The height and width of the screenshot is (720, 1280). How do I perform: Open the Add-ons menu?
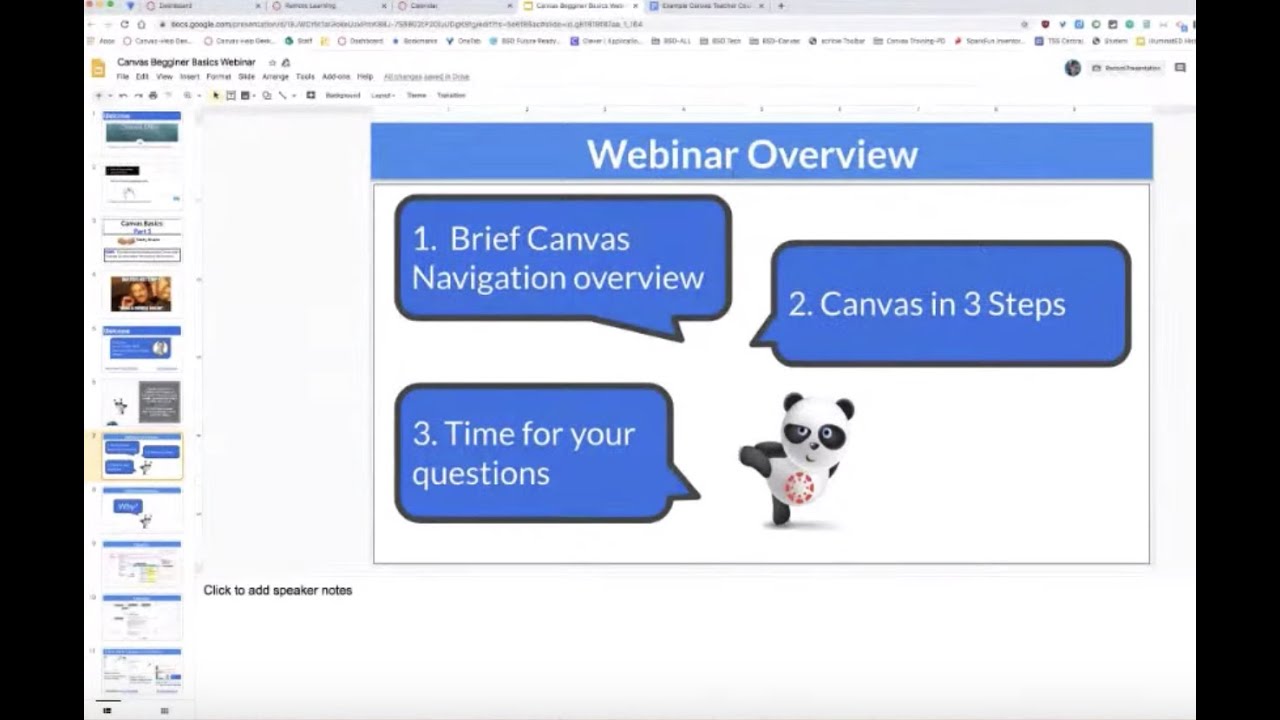pos(336,76)
